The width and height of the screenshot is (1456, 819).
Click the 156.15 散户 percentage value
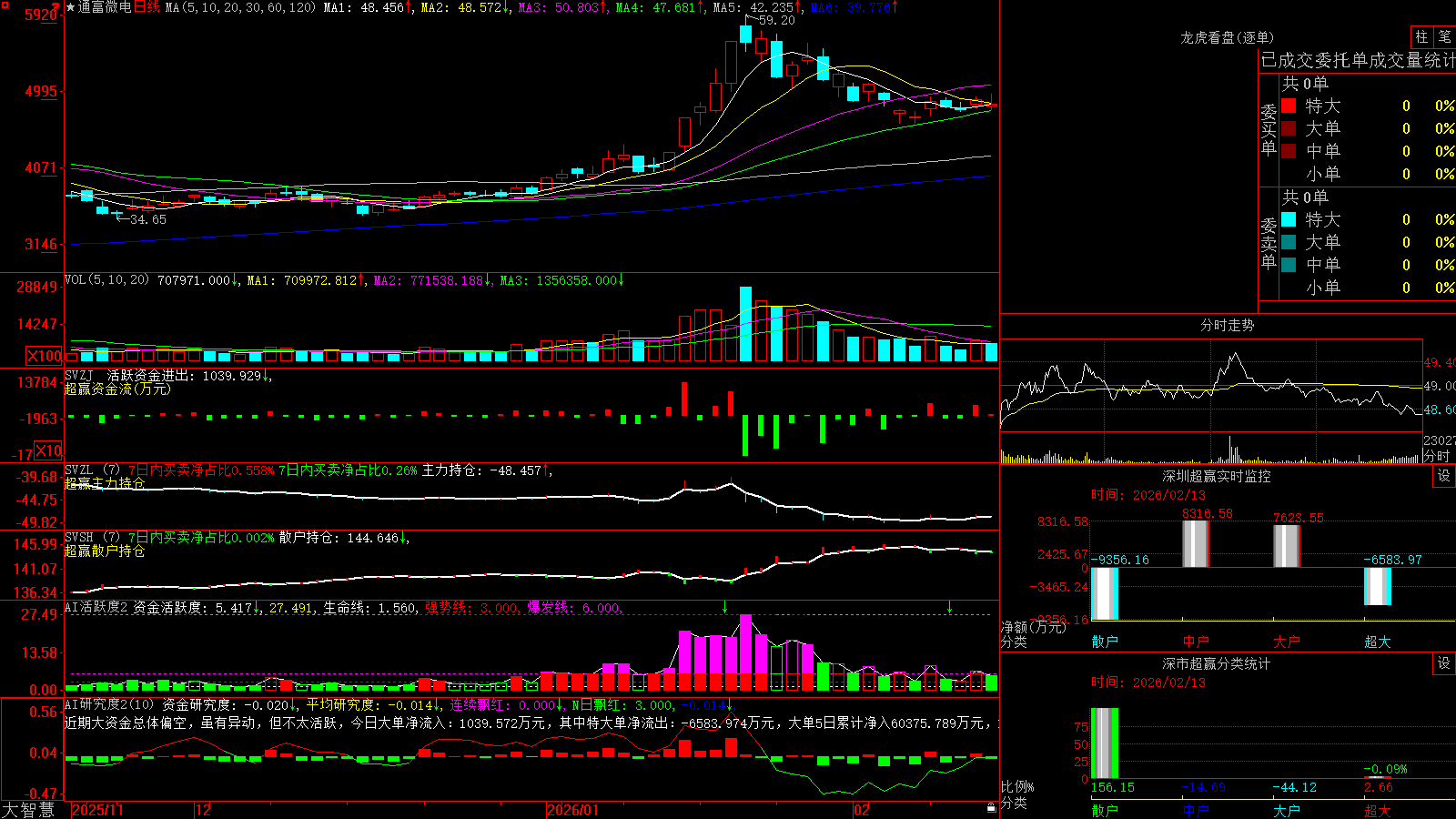coord(1113,787)
